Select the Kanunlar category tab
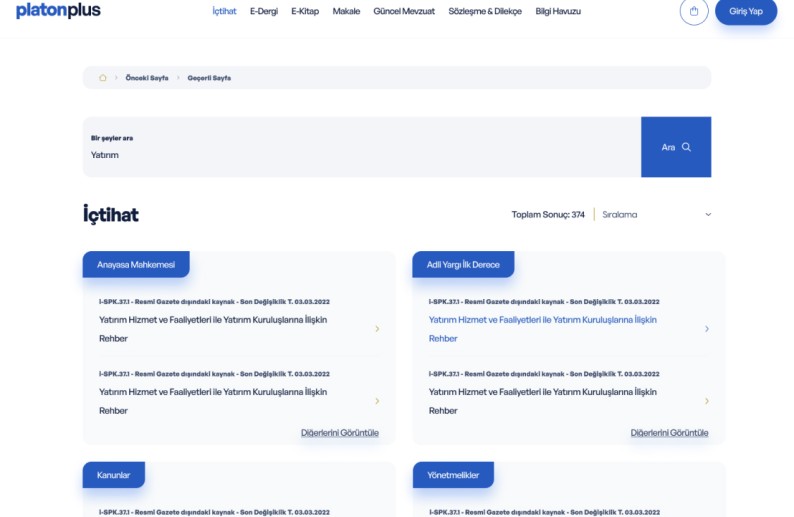The image size is (794, 517). (113, 475)
